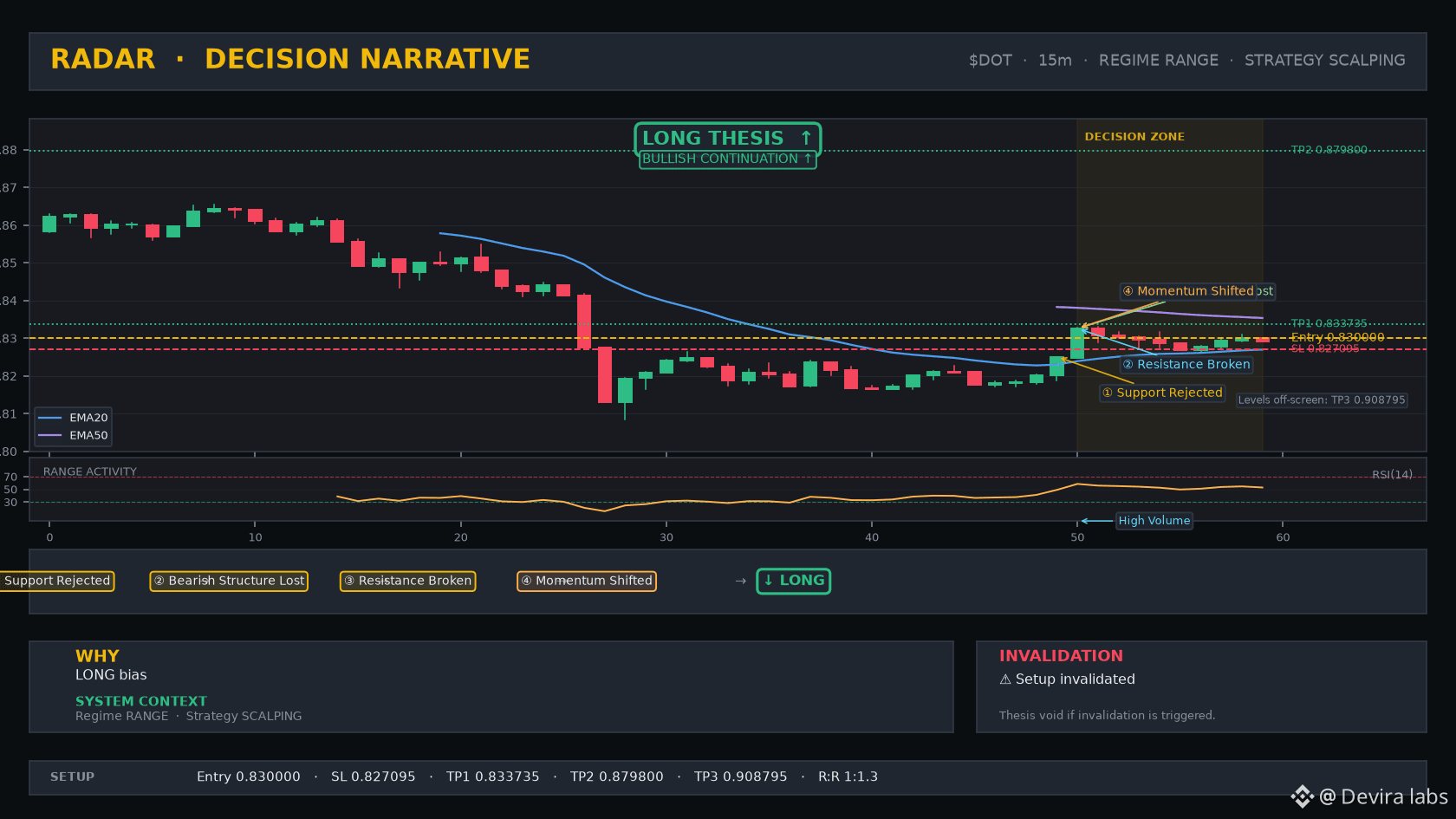Click SL 0.827095 in the SETUP bar
Screen dimensions: 1456x819
(374, 777)
